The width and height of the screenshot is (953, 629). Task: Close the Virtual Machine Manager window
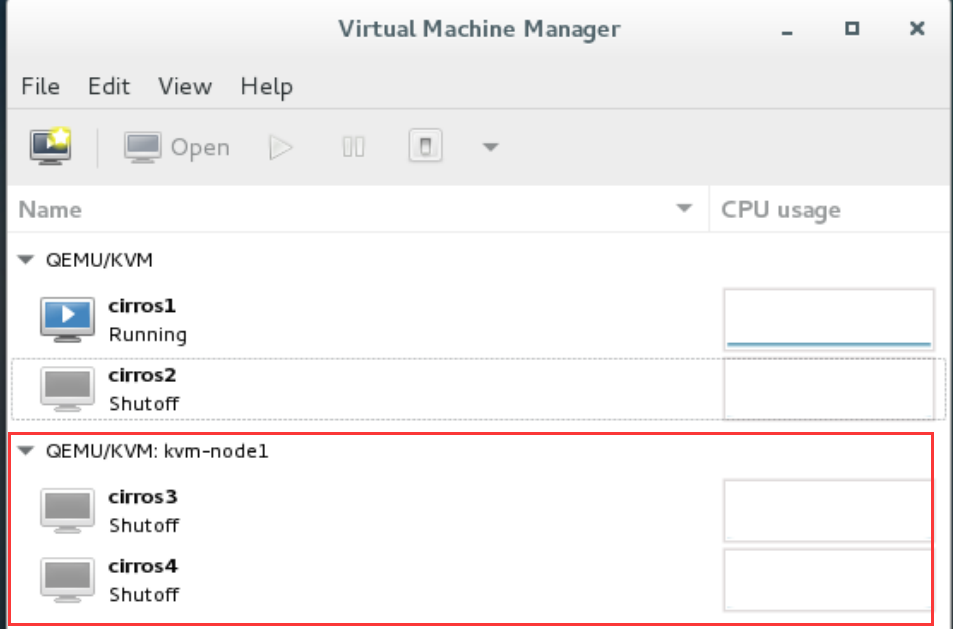coord(917,29)
